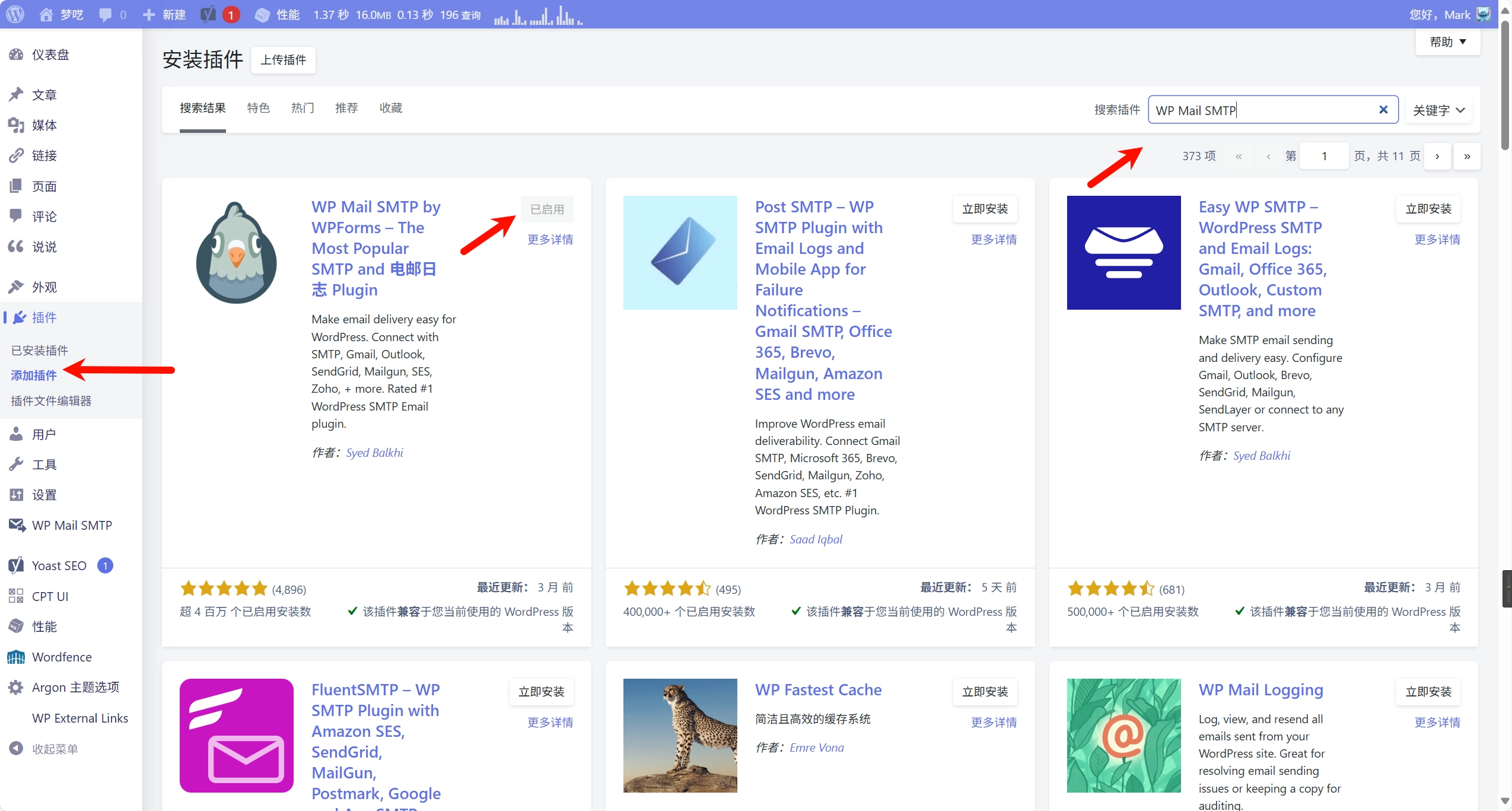
Task: Open 链接 link icon in sidebar
Action: [x=16, y=155]
